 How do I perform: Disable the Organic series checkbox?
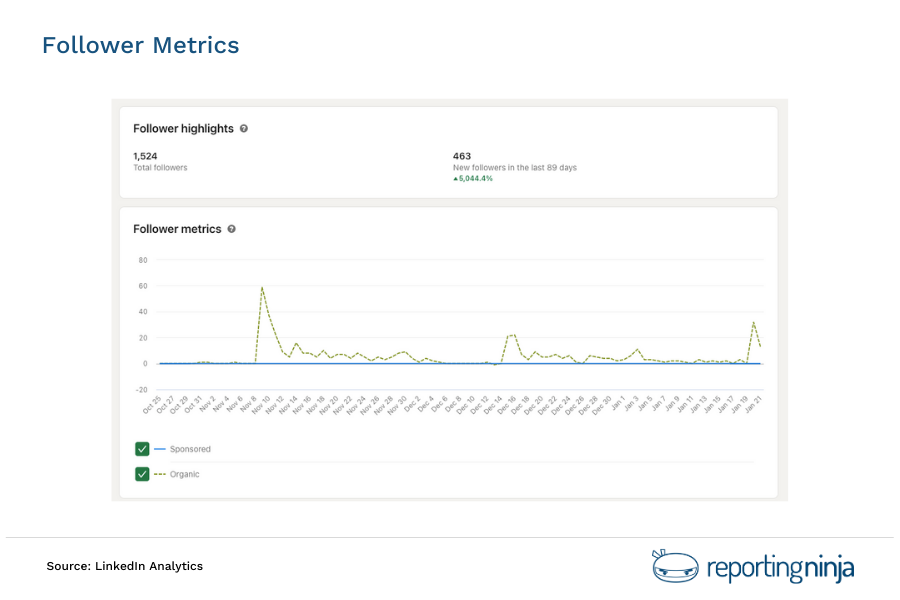coord(142,474)
